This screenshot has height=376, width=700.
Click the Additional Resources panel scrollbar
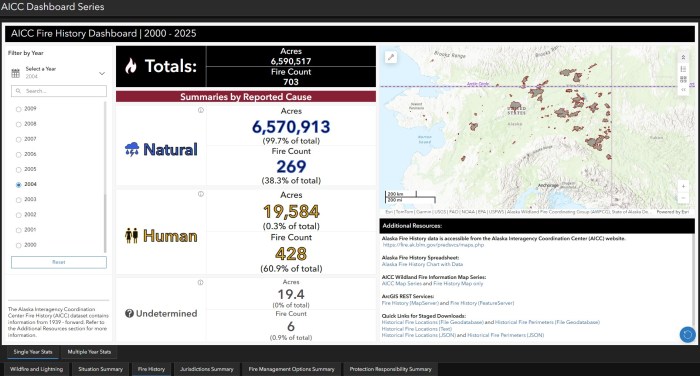pyautogui.click(x=694, y=288)
